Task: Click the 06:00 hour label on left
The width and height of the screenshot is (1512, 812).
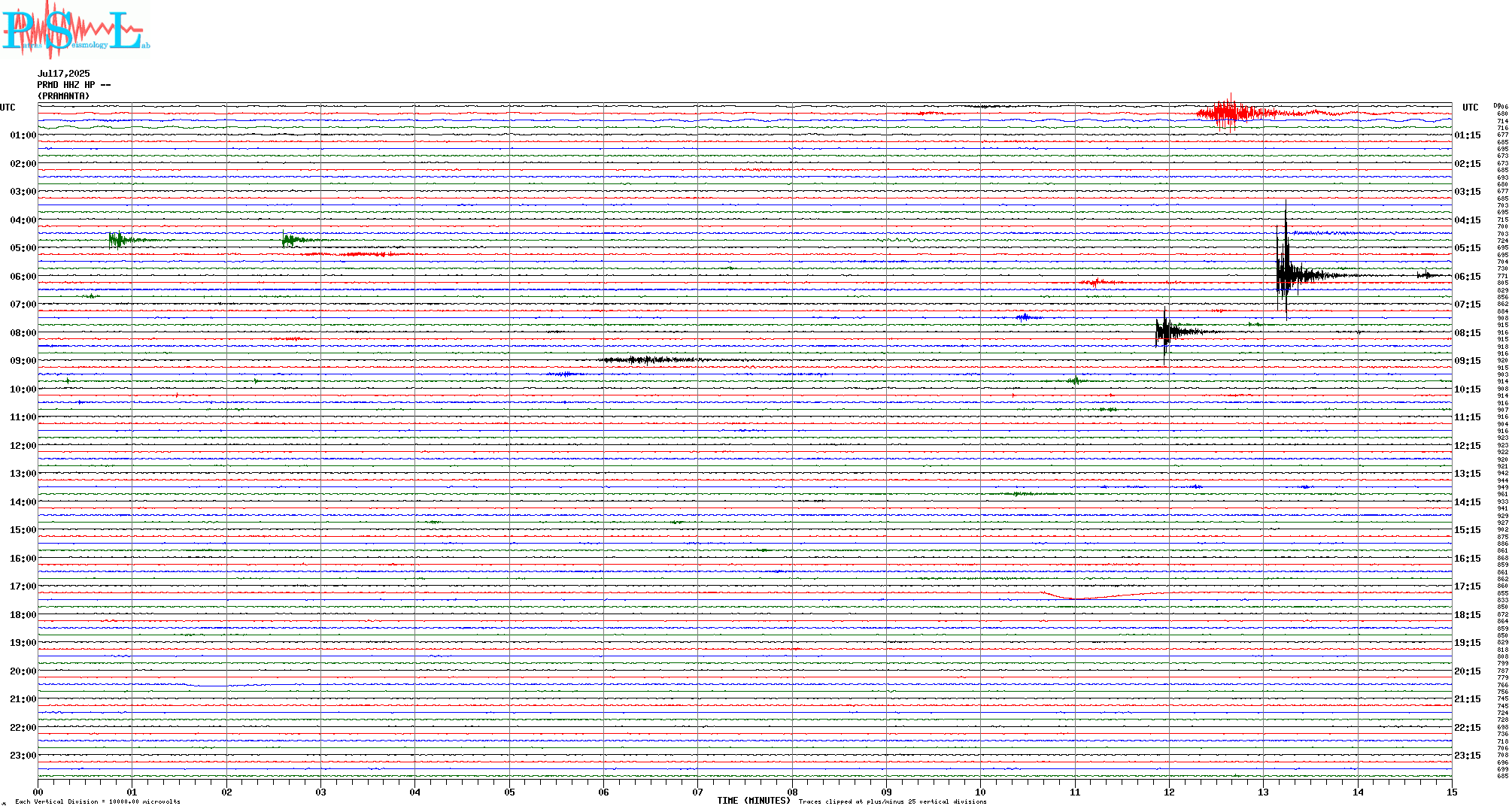Action: 23,277
